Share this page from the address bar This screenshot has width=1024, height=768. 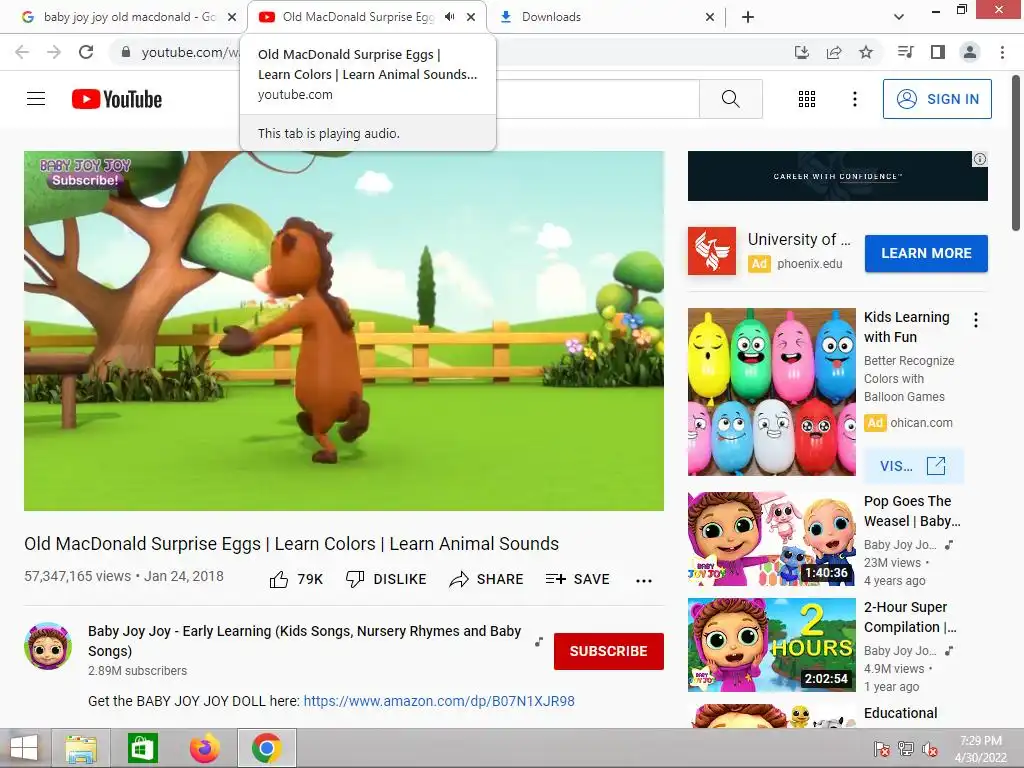coord(834,52)
